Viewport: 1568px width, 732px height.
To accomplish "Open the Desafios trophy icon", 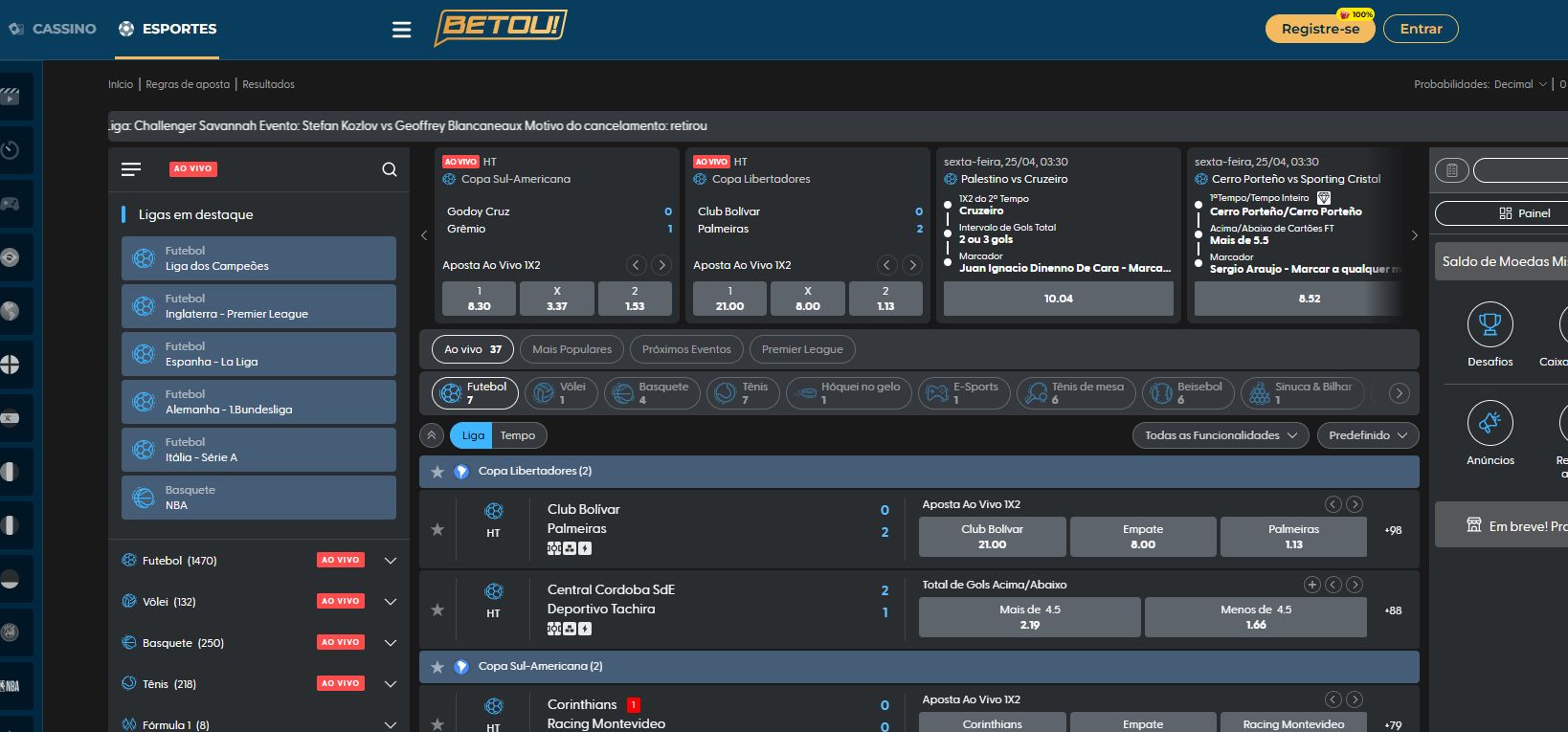I will point(1490,325).
